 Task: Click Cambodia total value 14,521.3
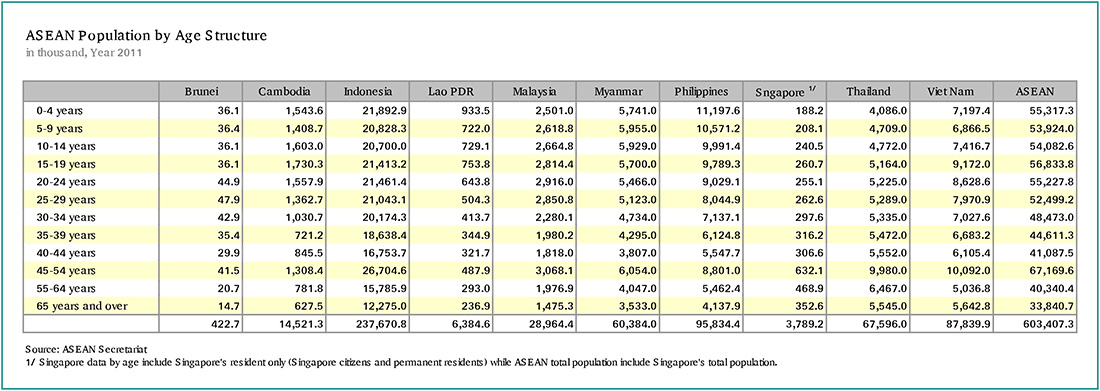[301, 325]
